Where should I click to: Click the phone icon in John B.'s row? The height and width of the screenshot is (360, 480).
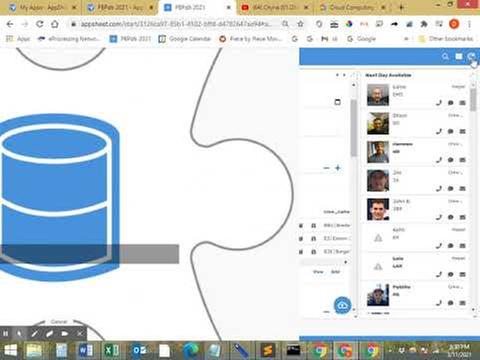pyautogui.click(x=439, y=217)
